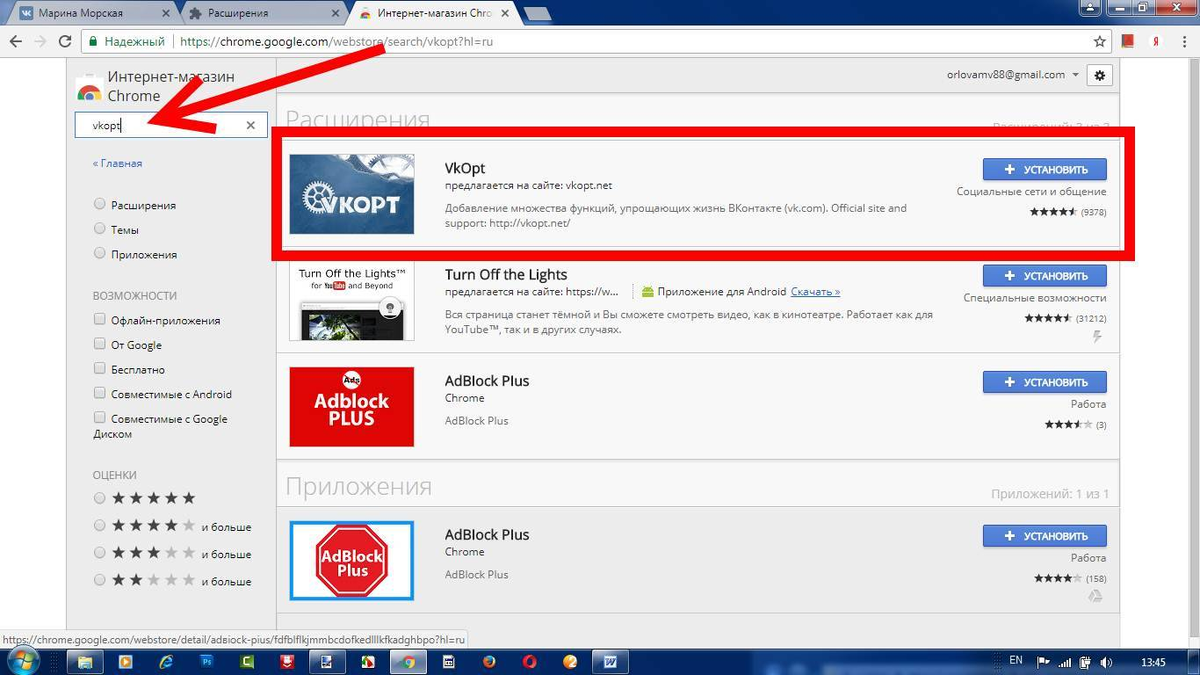Go back with the browser back arrow

15,42
